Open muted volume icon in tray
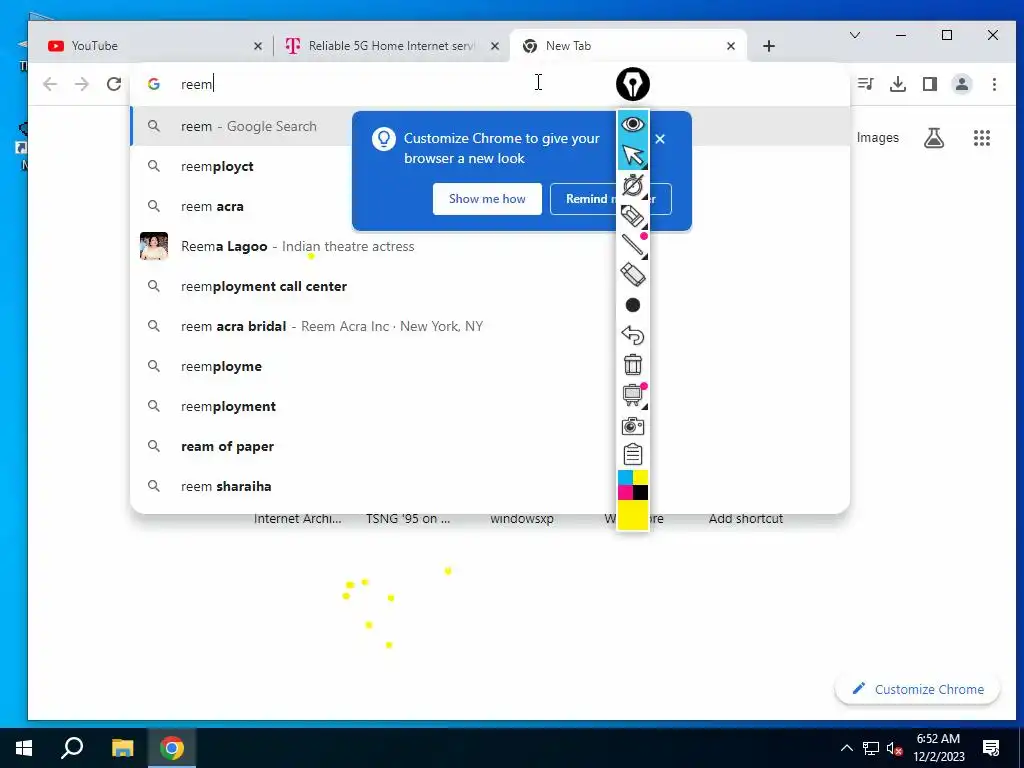1024x768 pixels. pos(895,748)
